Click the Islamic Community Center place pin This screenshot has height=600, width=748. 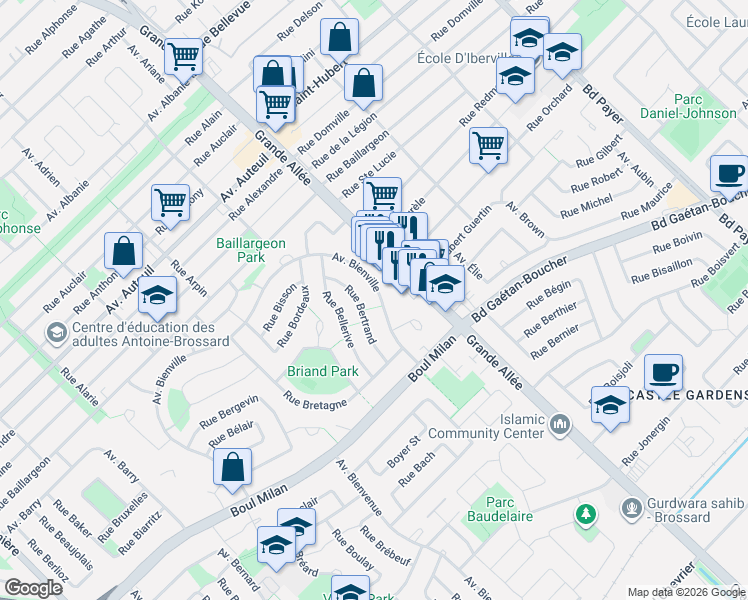click(x=560, y=424)
